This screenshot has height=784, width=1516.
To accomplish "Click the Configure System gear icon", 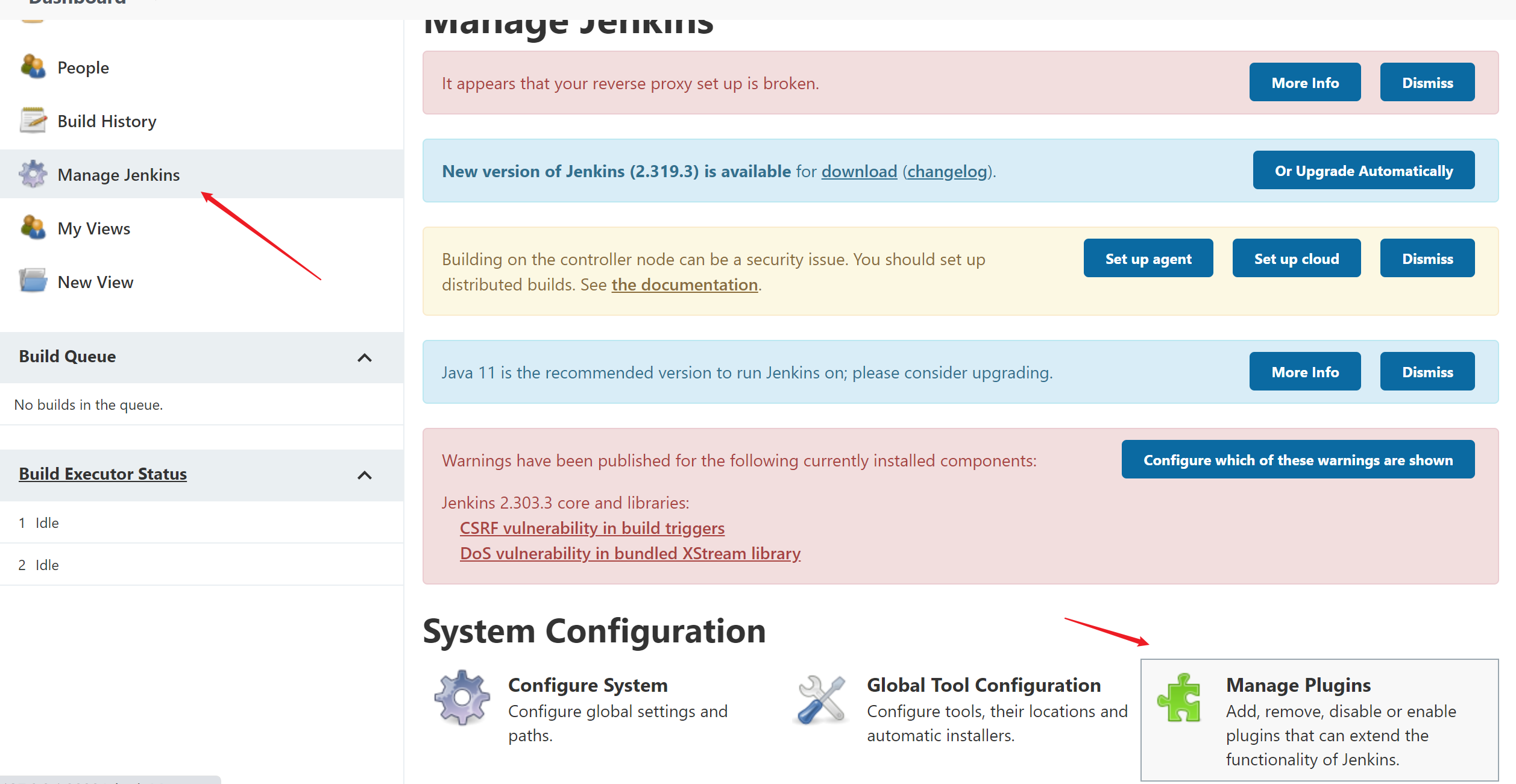I will [462, 697].
